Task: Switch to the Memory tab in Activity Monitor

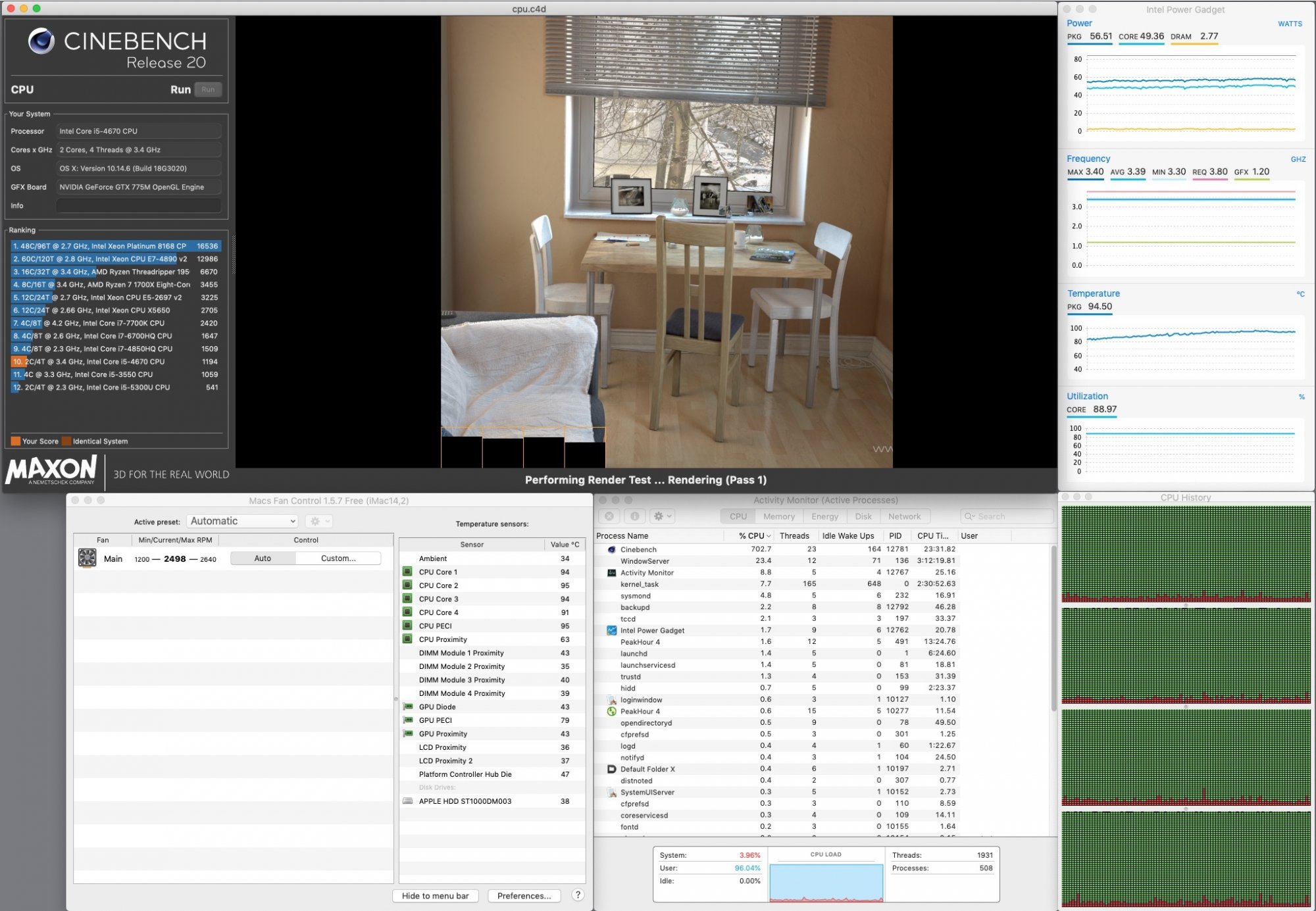Action: click(x=779, y=516)
